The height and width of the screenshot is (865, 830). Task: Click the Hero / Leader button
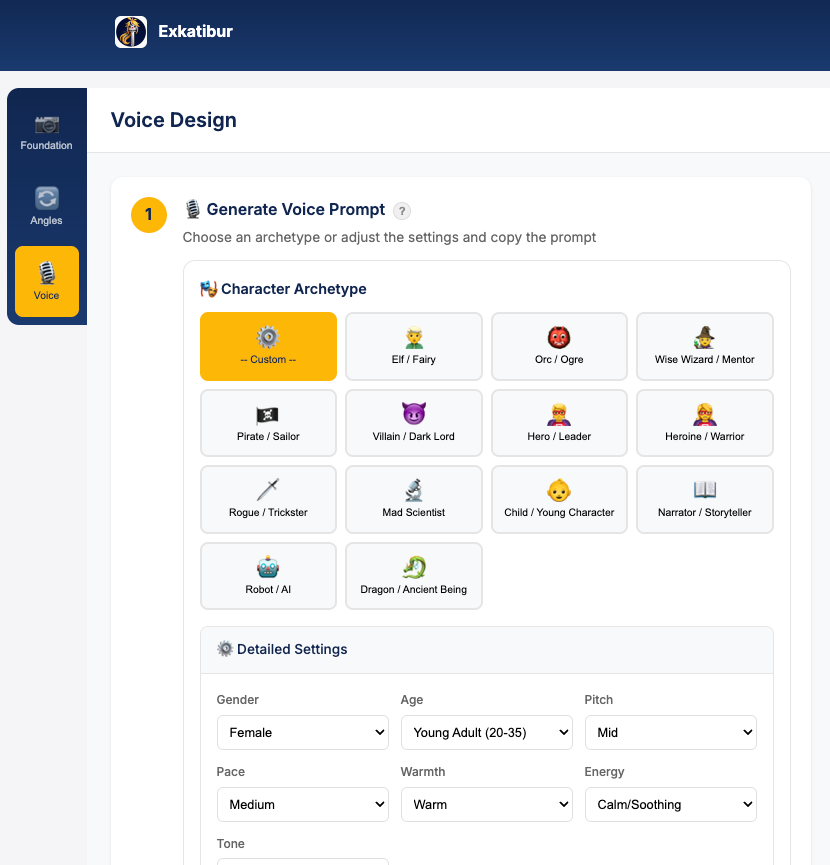[559, 423]
